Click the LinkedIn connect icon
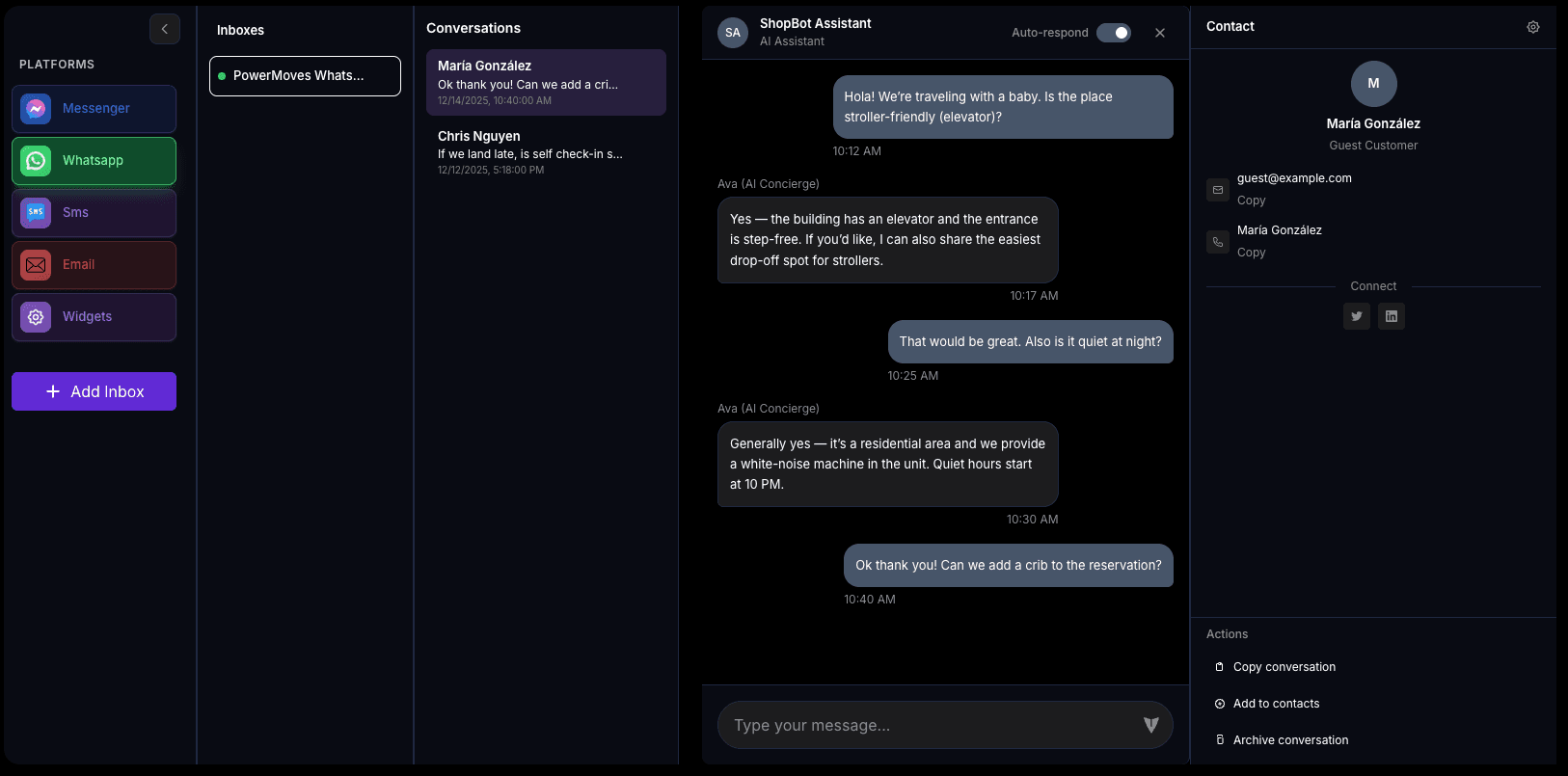 [x=1392, y=316]
